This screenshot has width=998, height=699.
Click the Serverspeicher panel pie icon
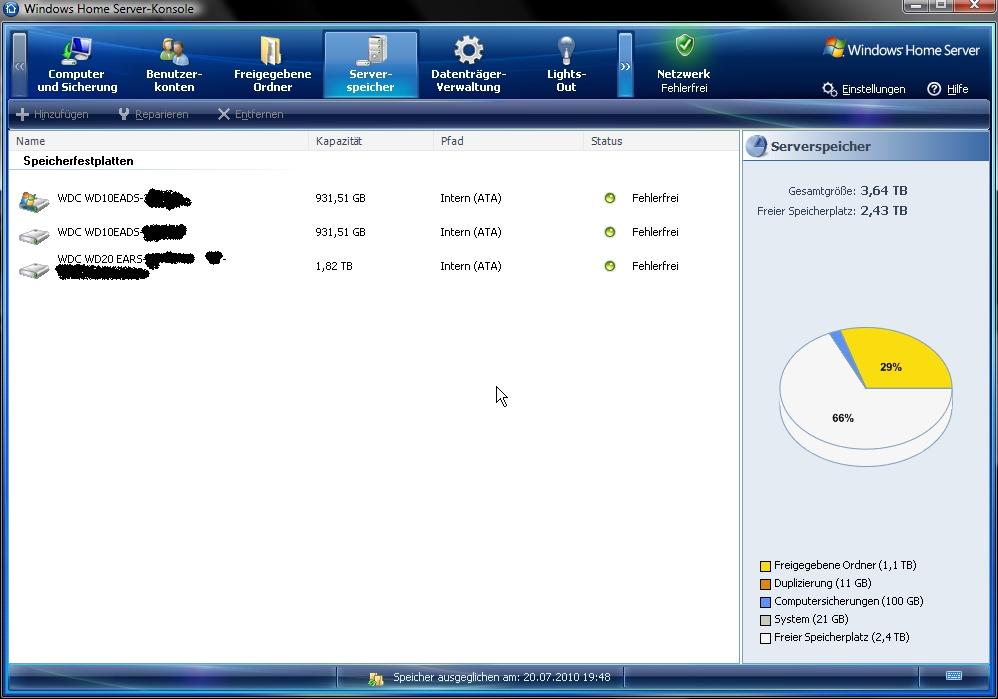tap(756, 146)
